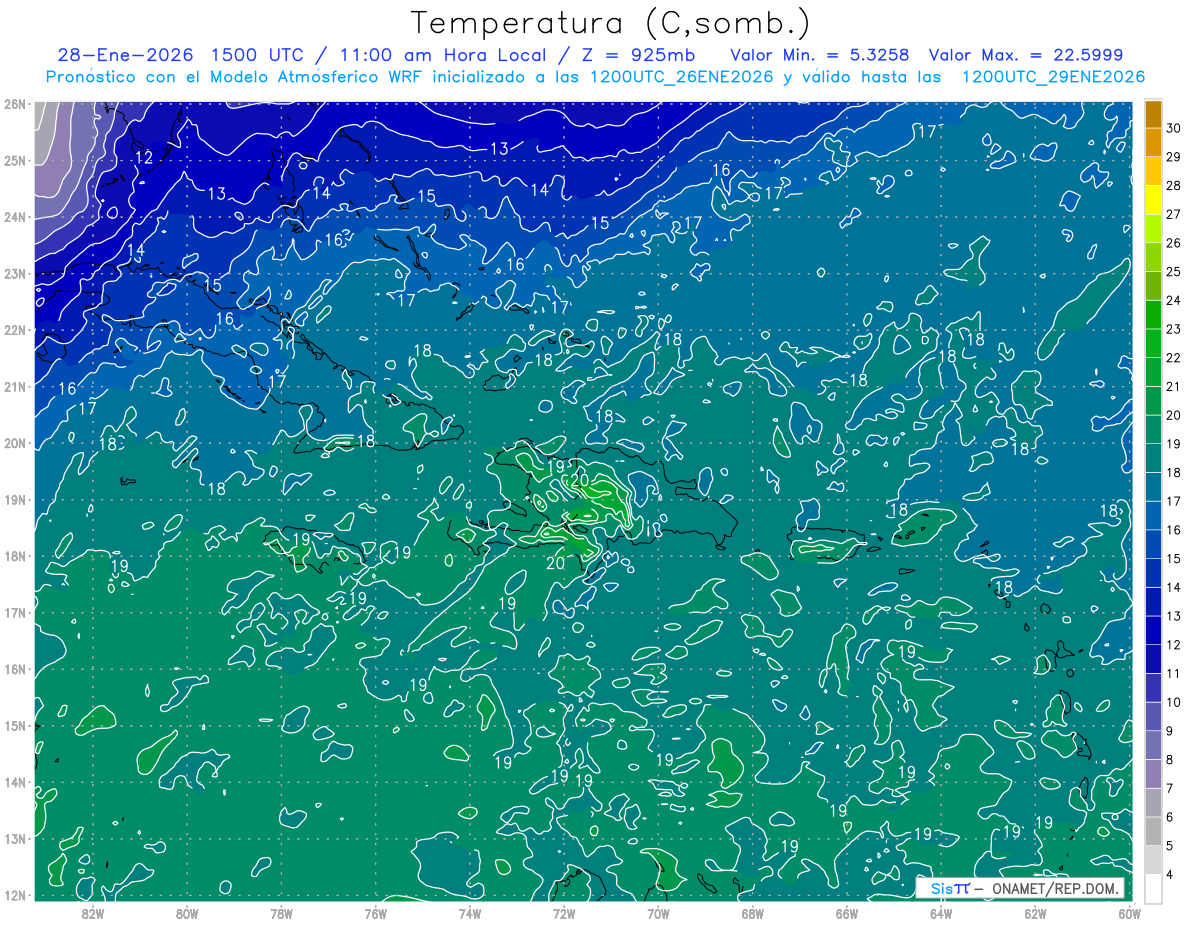Viewport: 1200px width, 927px height.
Task: Click the 60W longitude axis label
Action: (1130, 913)
